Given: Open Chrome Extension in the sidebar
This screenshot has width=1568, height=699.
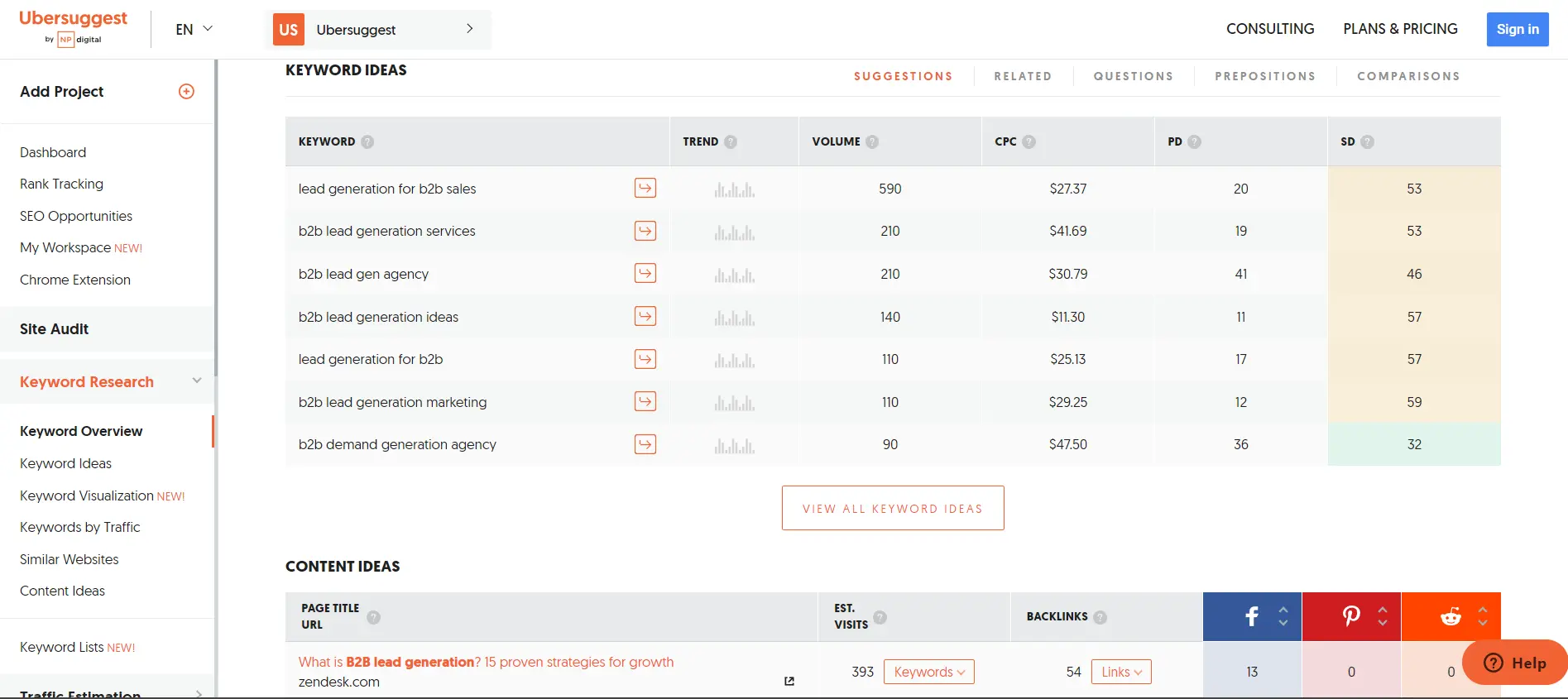Looking at the screenshot, I should 75,280.
